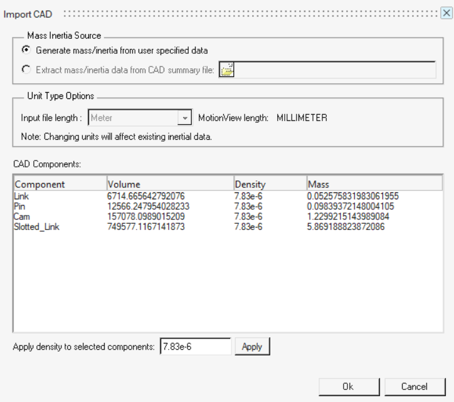Apply density to selected components
The height and width of the screenshot is (402, 454).
point(252,347)
